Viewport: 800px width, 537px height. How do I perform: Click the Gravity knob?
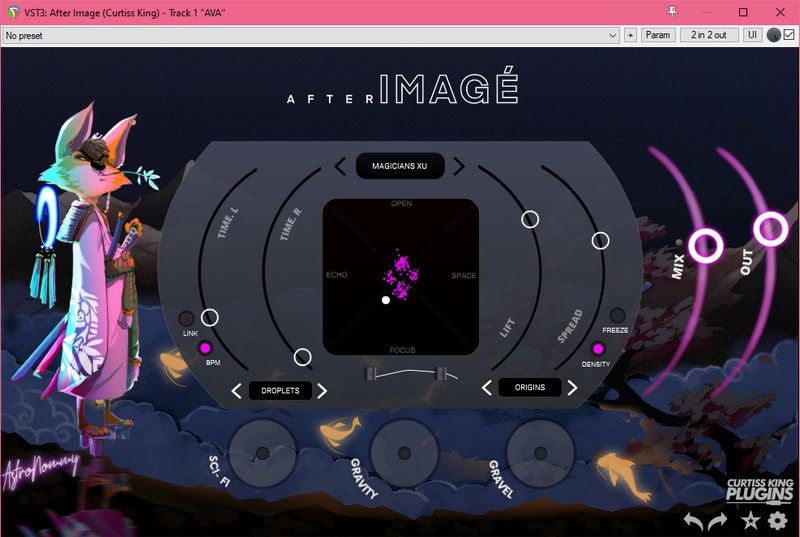[x=403, y=453]
